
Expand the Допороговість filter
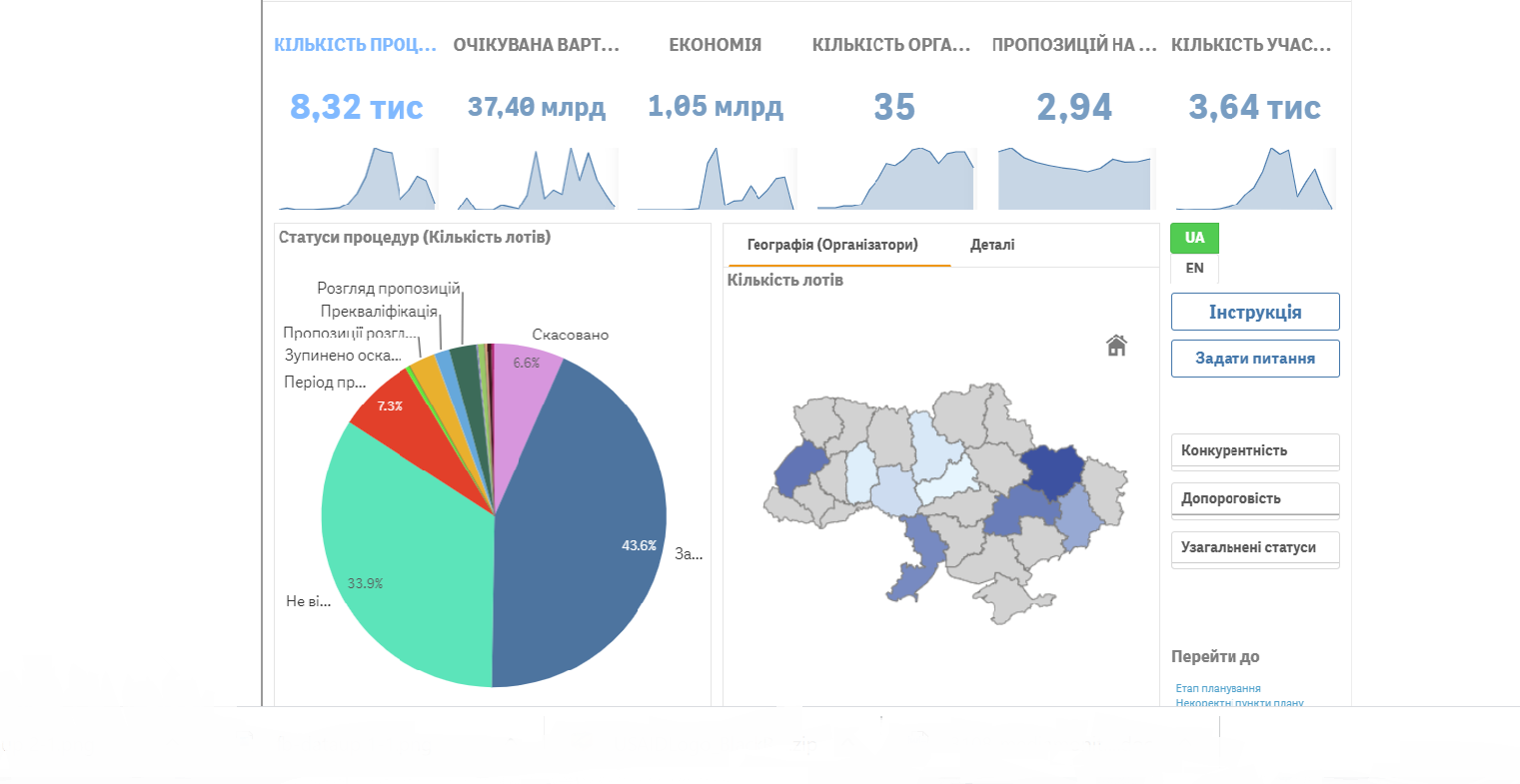1255,499
